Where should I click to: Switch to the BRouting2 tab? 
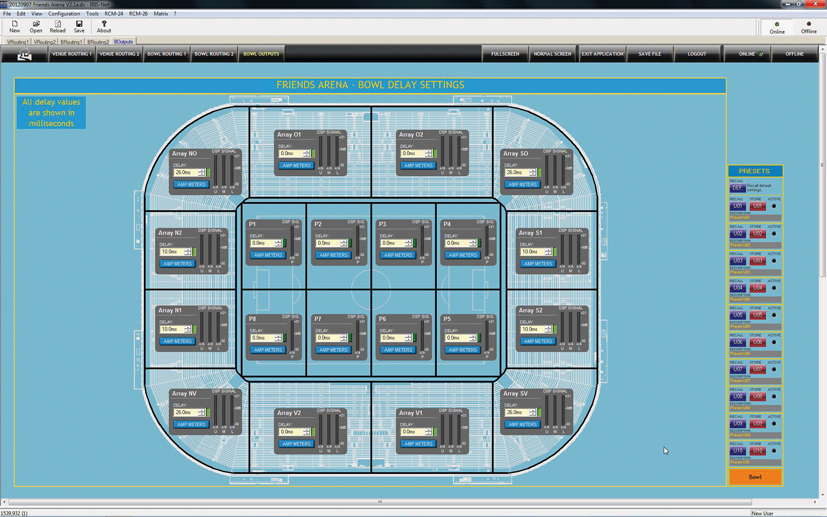98,42
